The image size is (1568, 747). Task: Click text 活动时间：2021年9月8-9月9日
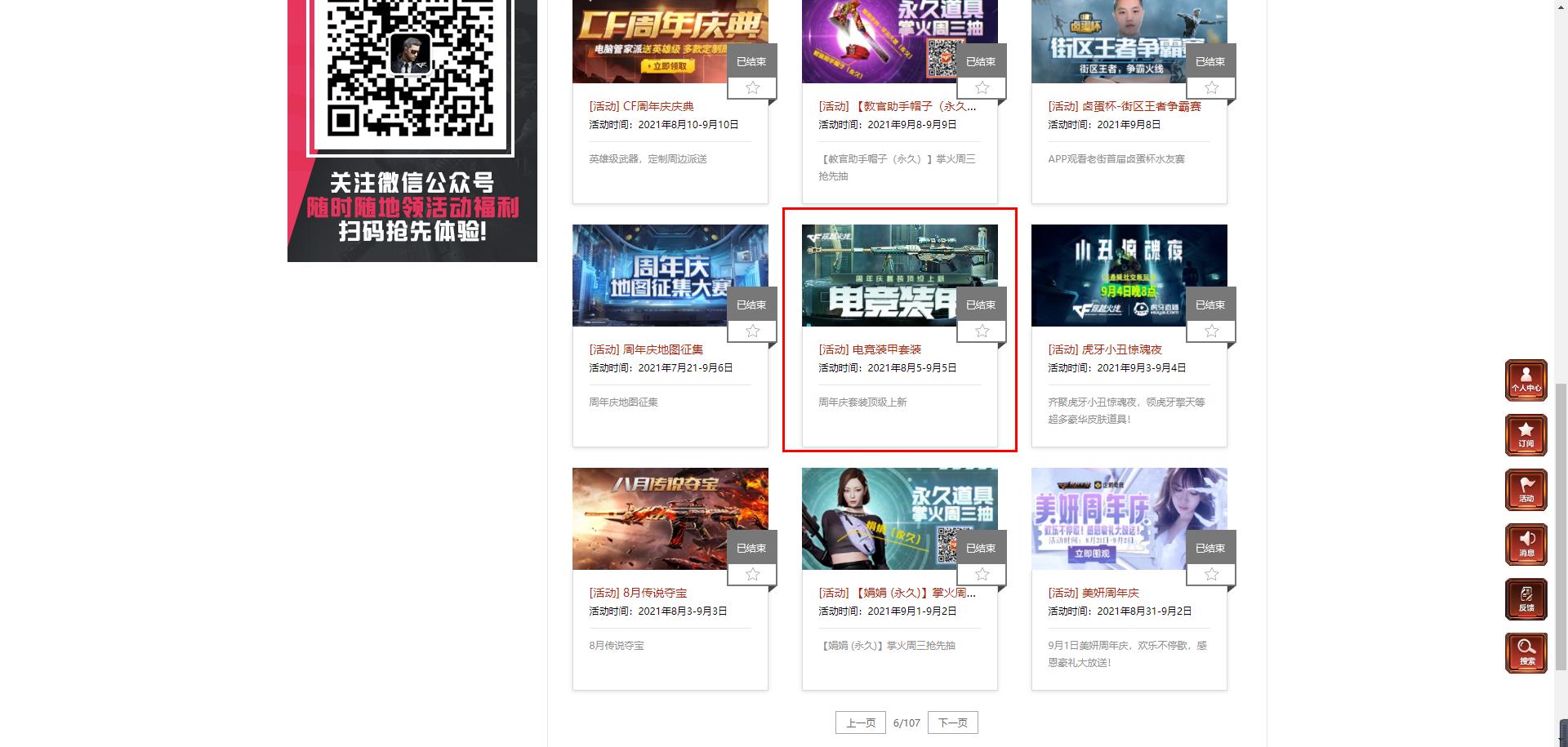(x=888, y=125)
